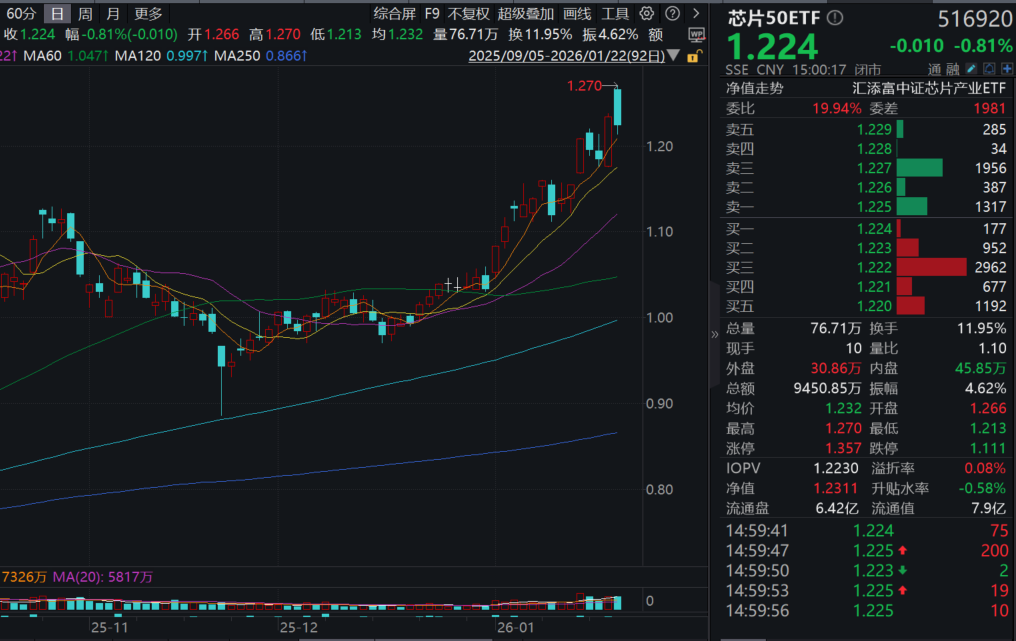Enable 超级叠加 overlay mode
This screenshot has width=1016, height=641.
click(527, 13)
